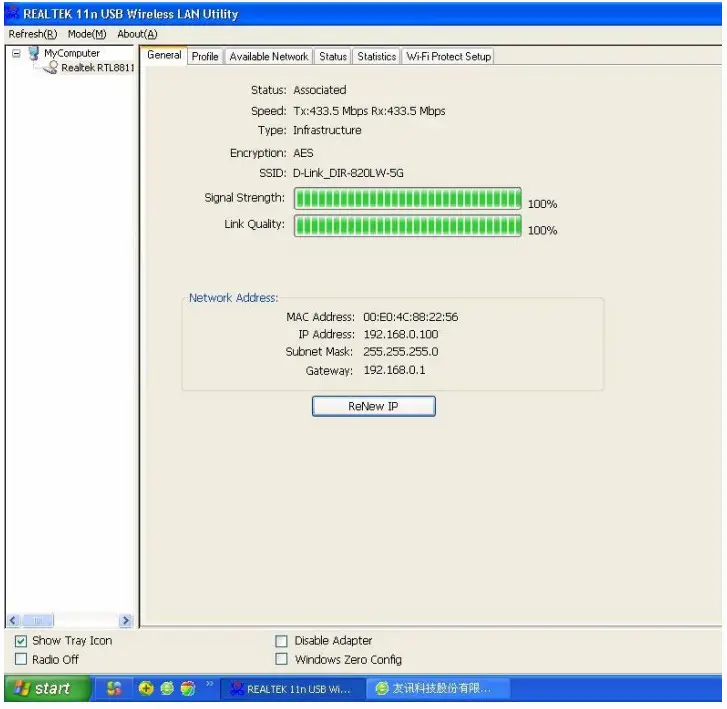Image resolution: width=727 pixels, height=709 pixels.
Task: Uncheck Show Tray Icon
Action: 21,641
